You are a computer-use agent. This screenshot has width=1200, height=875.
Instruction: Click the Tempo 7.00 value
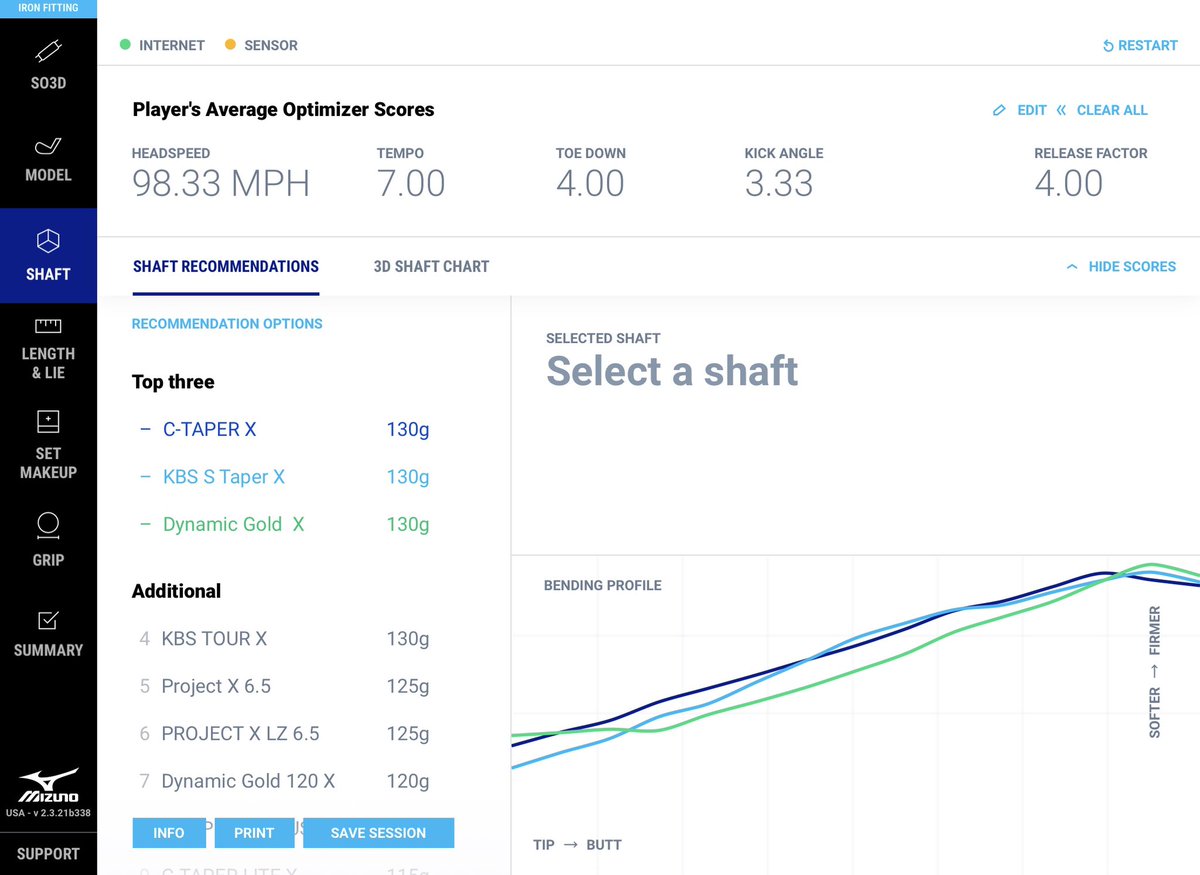pyautogui.click(x=411, y=184)
